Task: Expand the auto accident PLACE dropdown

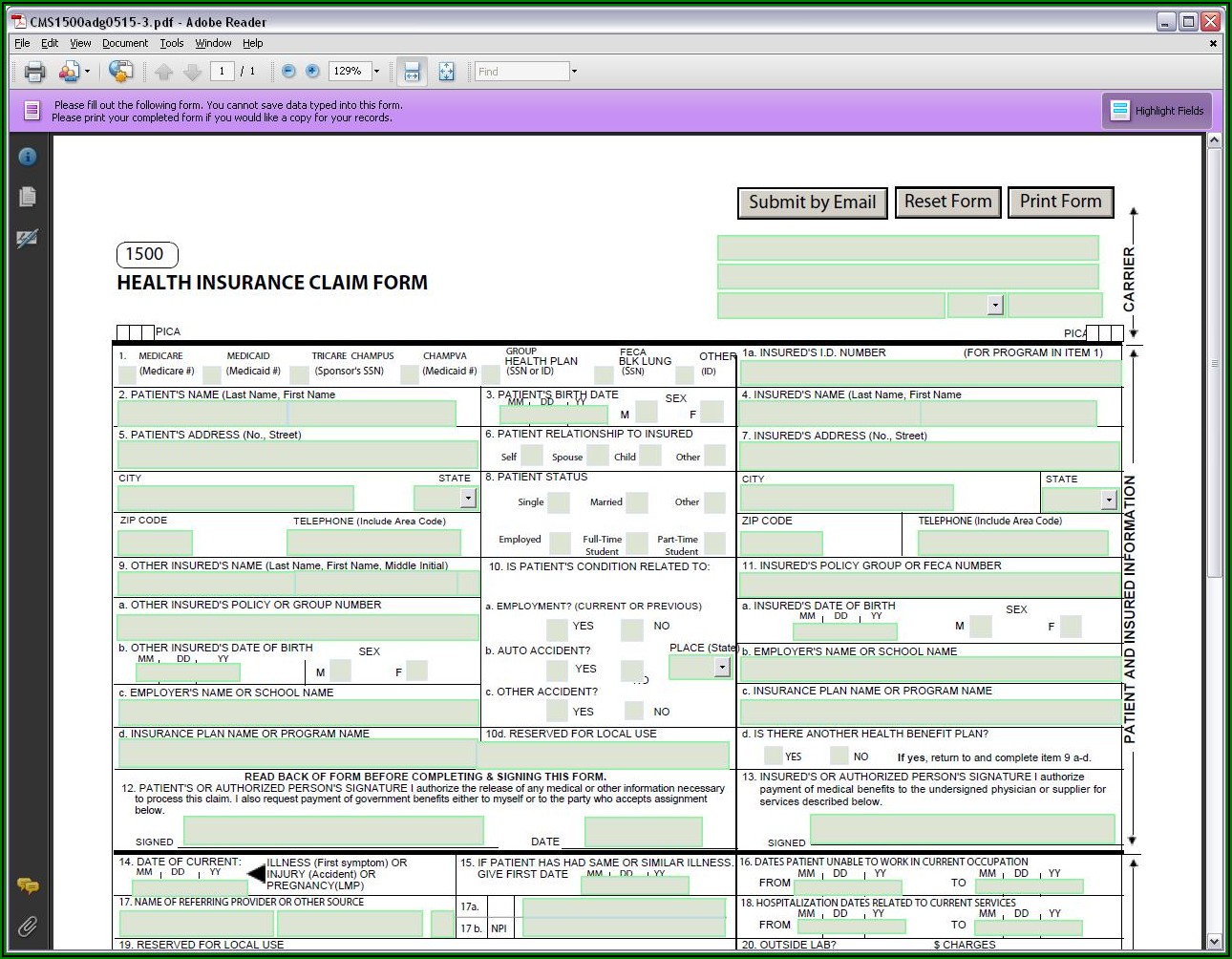Action: (722, 667)
